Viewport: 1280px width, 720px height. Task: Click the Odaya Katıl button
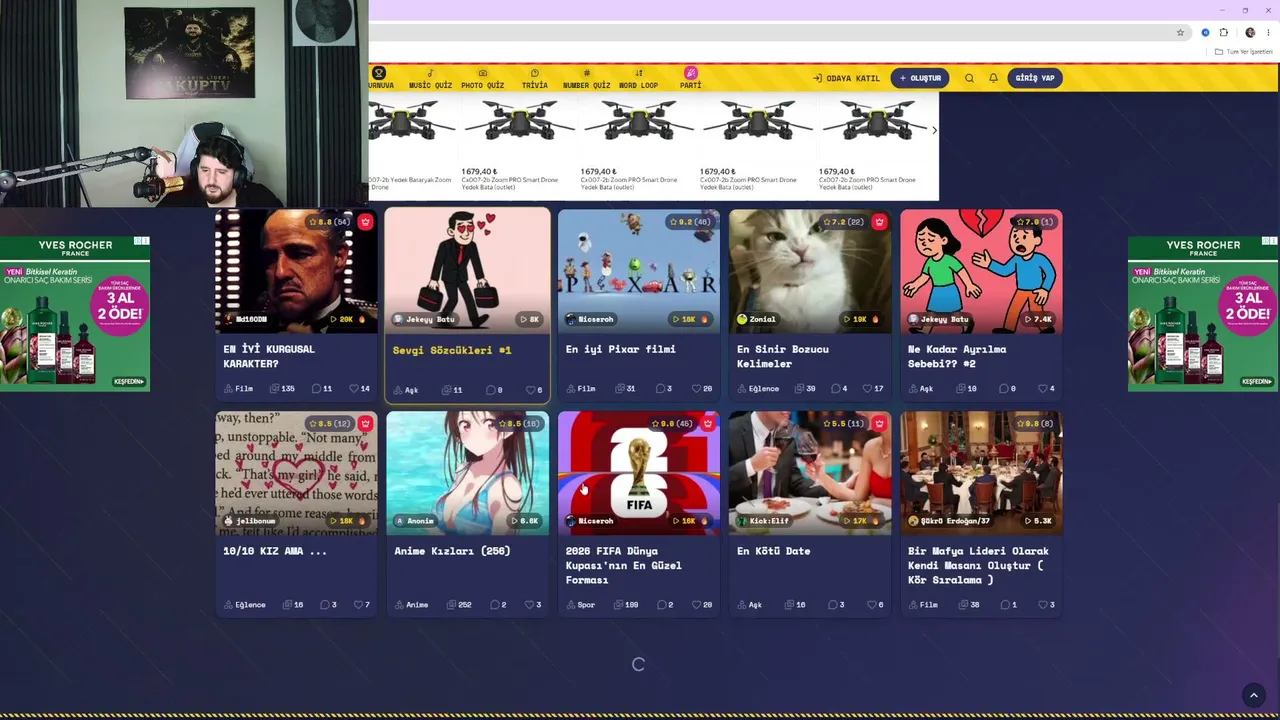[x=846, y=78]
